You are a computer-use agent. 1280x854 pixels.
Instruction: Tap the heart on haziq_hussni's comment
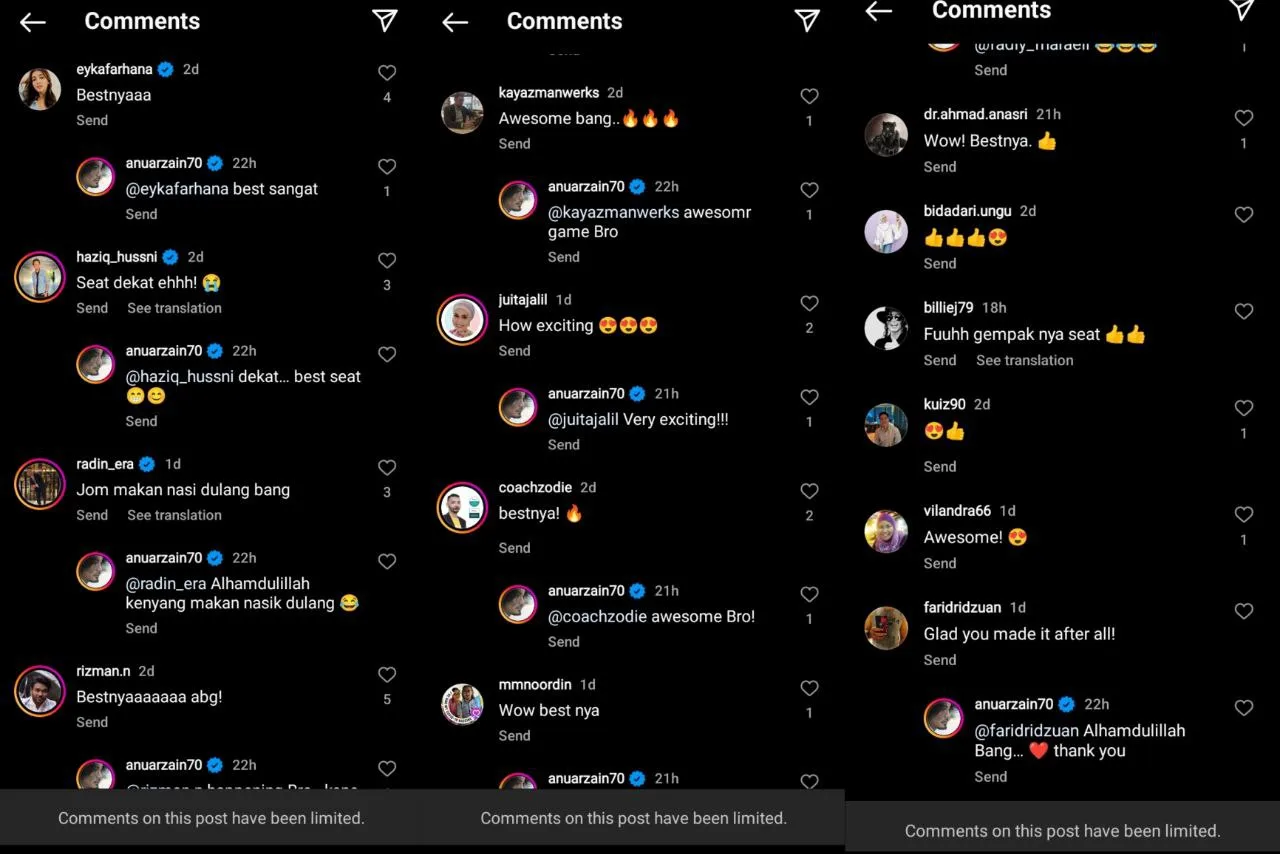point(387,261)
